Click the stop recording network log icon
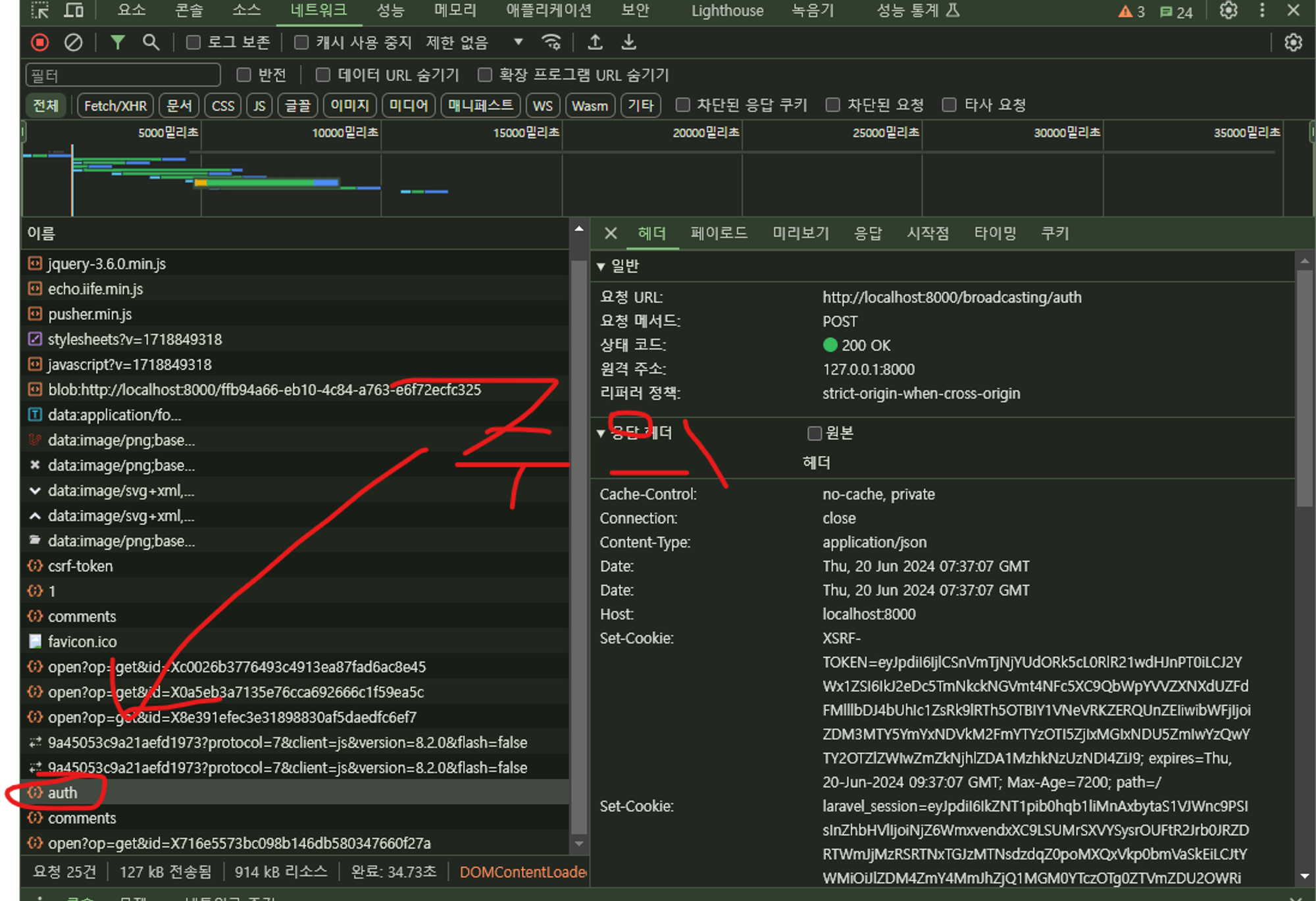 click(x=40, y=43)
